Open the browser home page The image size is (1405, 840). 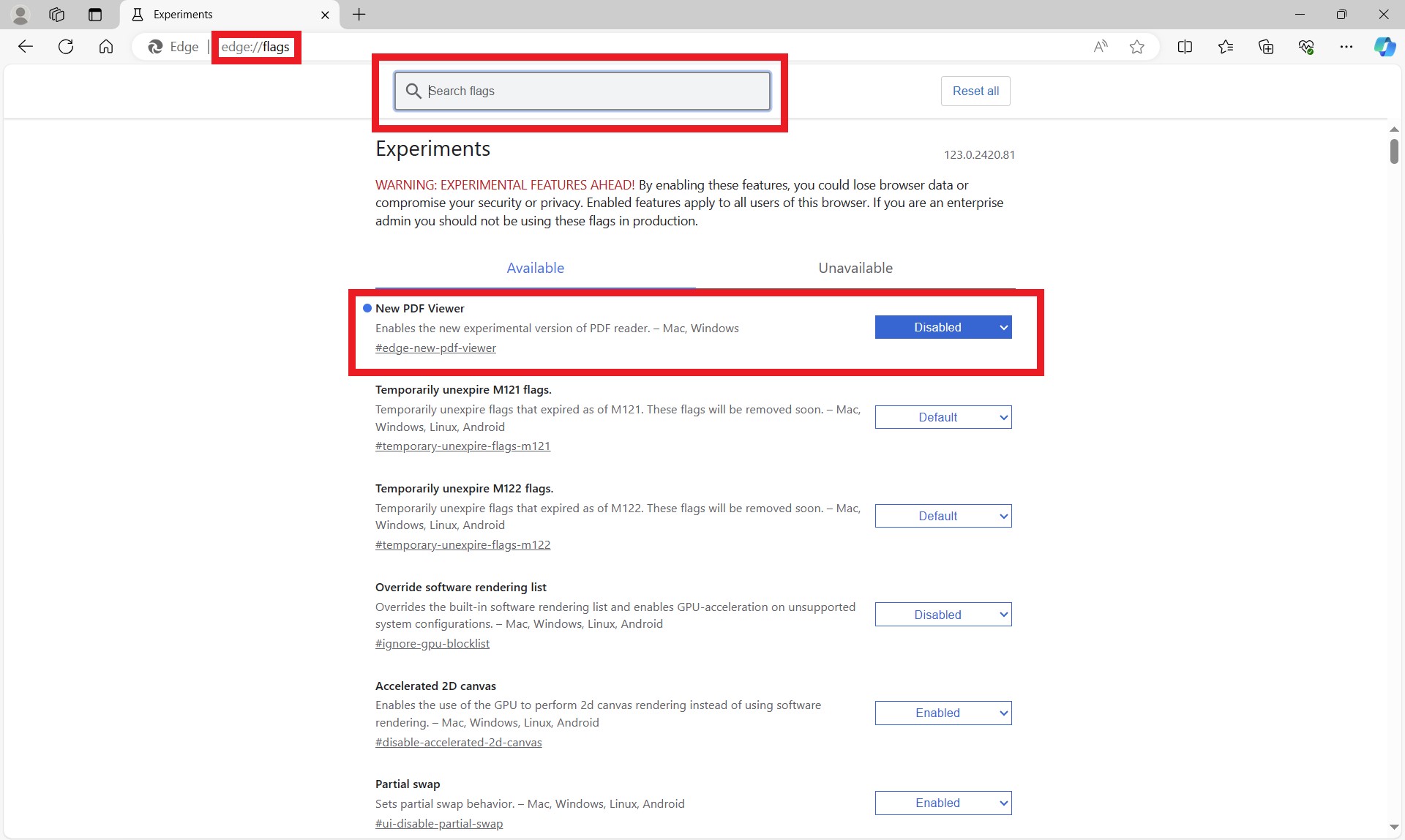point(105,46)
